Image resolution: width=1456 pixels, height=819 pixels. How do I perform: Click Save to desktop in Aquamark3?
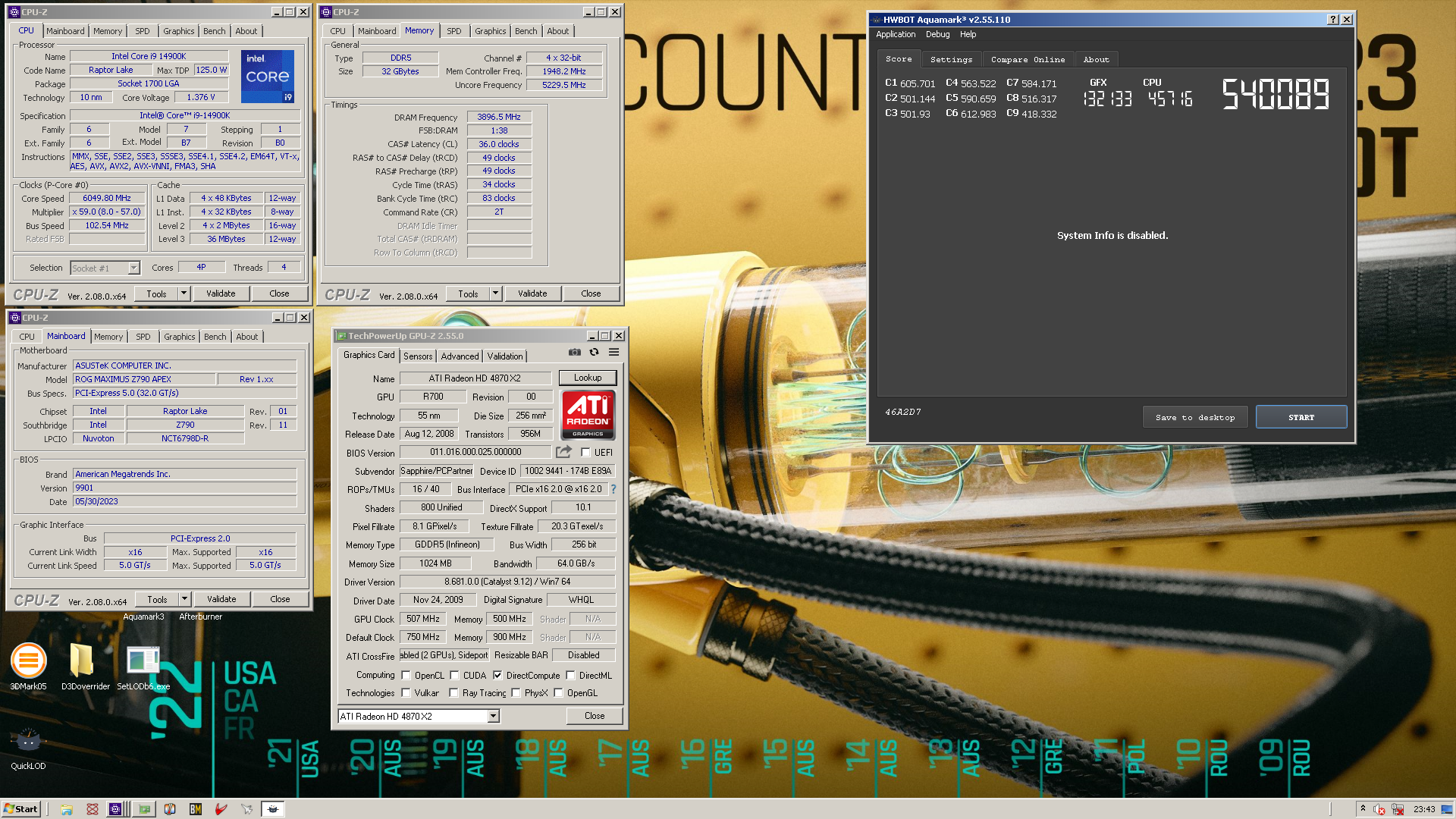coord(1195,417)
